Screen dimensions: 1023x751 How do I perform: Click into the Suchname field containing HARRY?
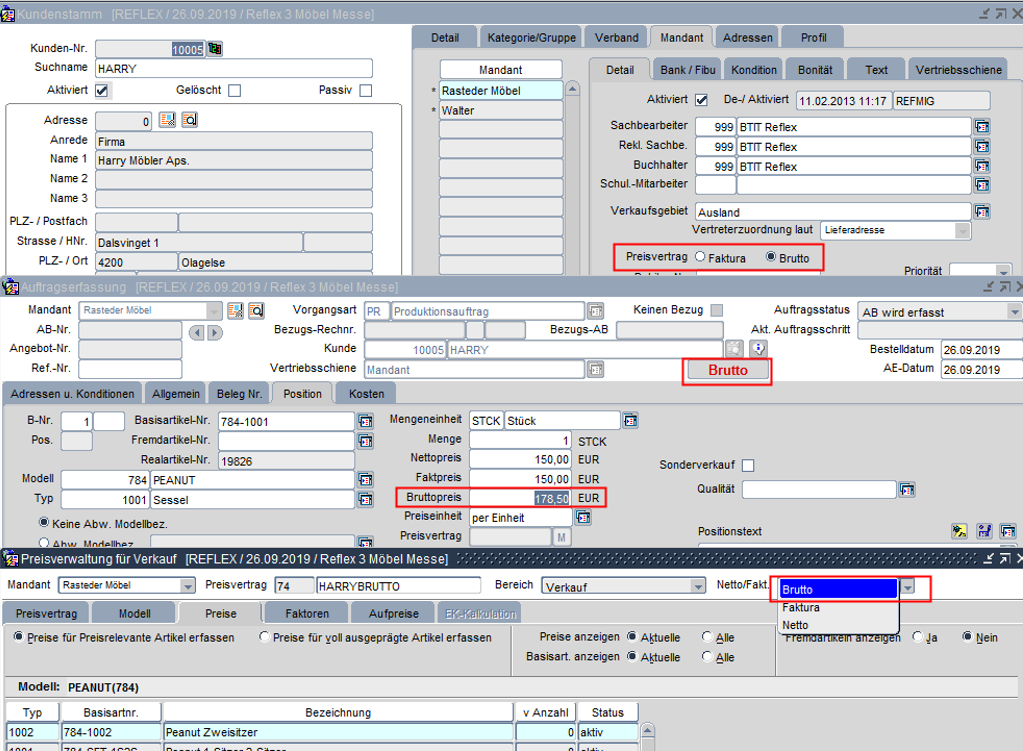(x=233, y=69)
